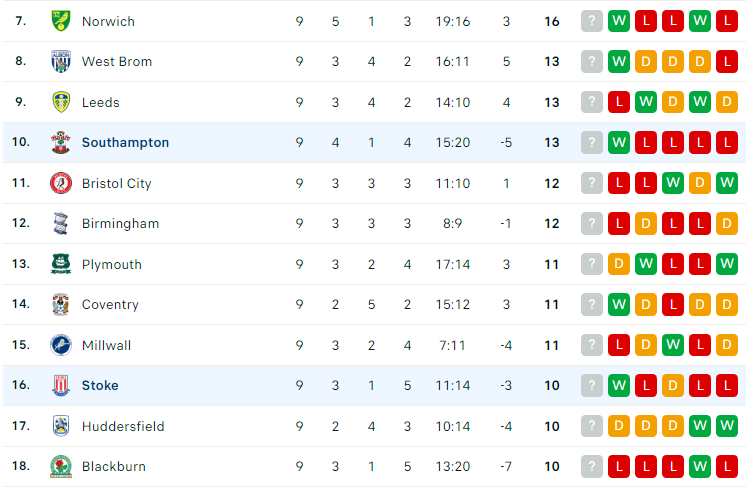Open the Huddersfield club badge

[61, 426]
